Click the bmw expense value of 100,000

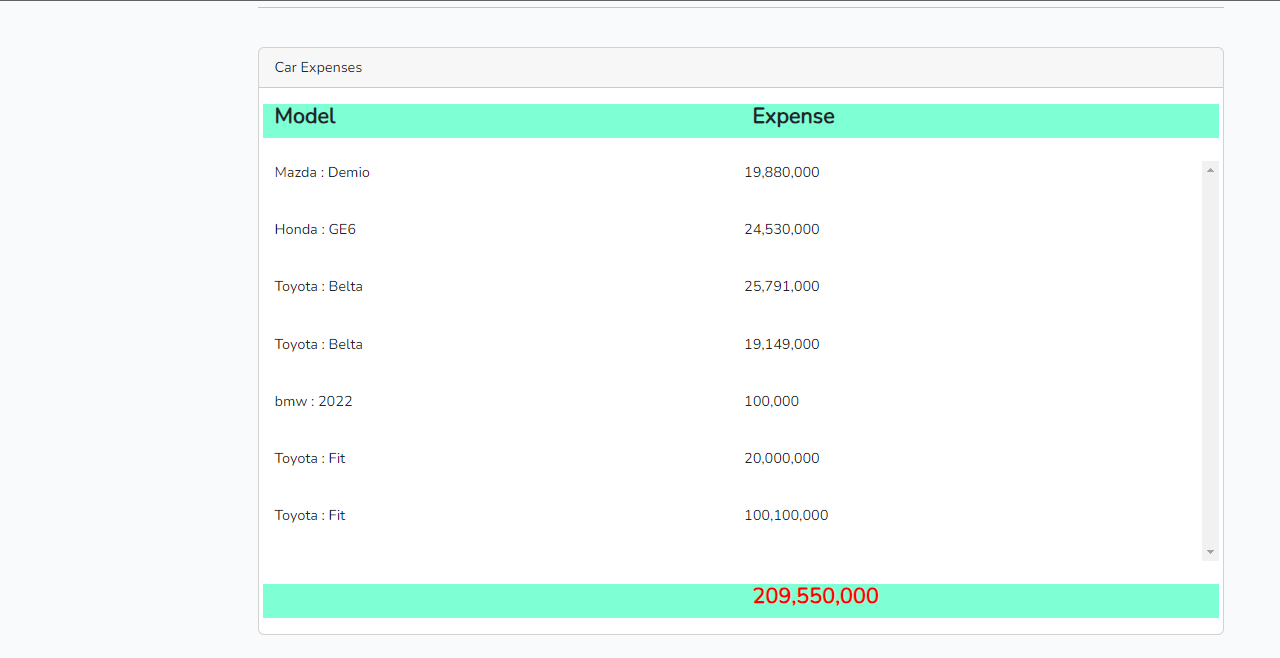pos(771,402)
